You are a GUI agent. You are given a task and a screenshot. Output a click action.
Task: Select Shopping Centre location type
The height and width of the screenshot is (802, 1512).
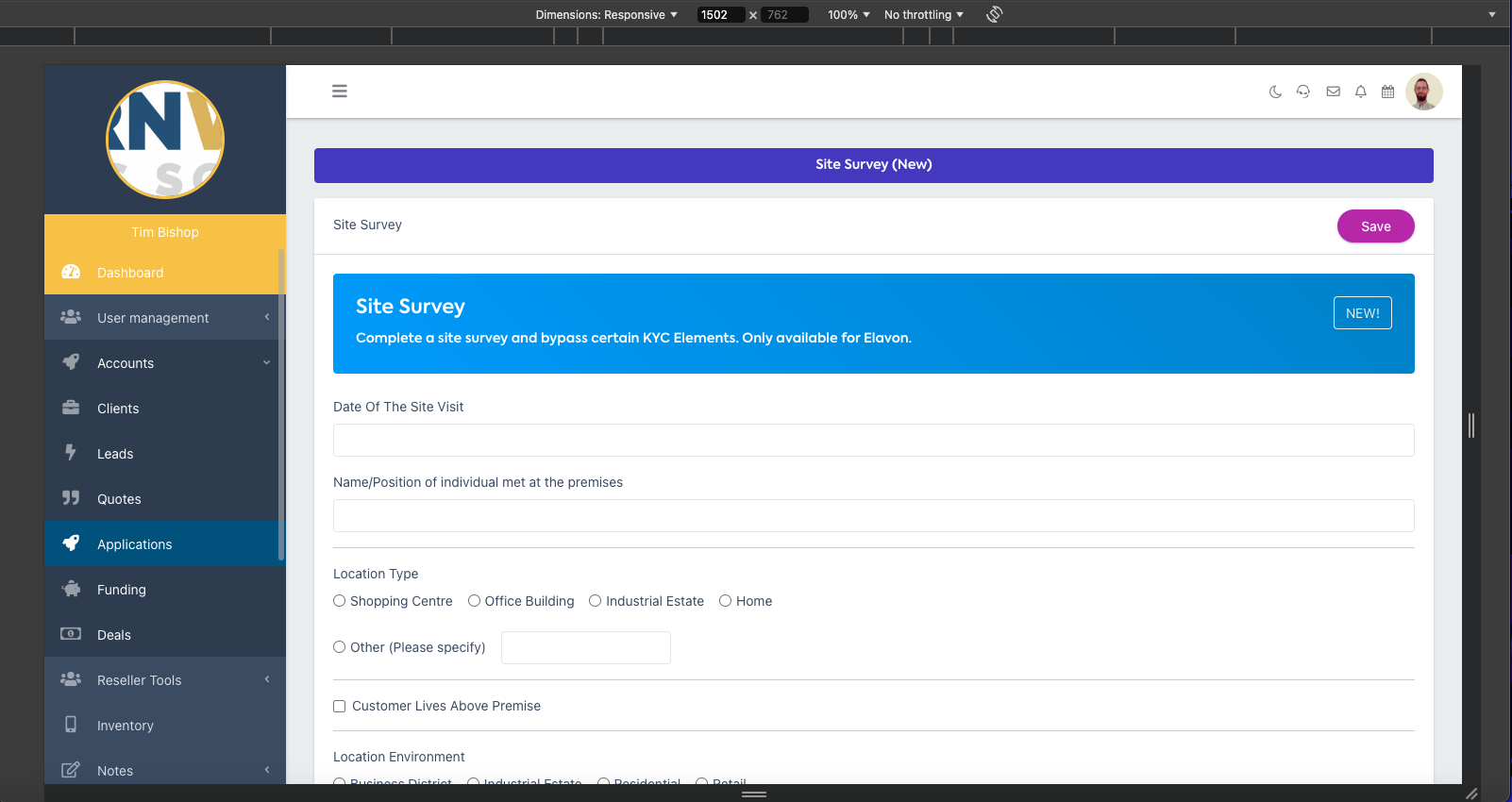coord(340,601)
